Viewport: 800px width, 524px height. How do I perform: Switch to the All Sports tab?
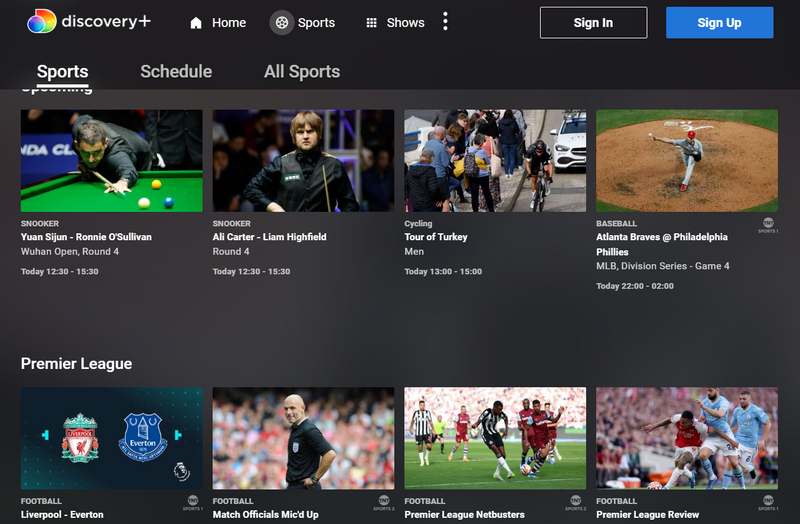302,71
